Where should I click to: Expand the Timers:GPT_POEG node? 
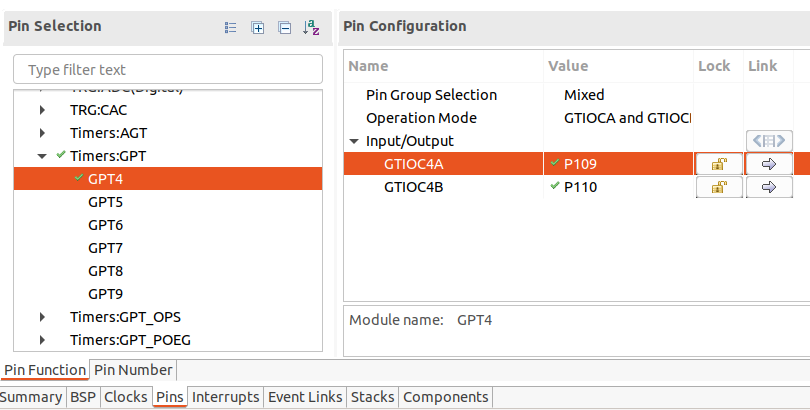[42, 340]
